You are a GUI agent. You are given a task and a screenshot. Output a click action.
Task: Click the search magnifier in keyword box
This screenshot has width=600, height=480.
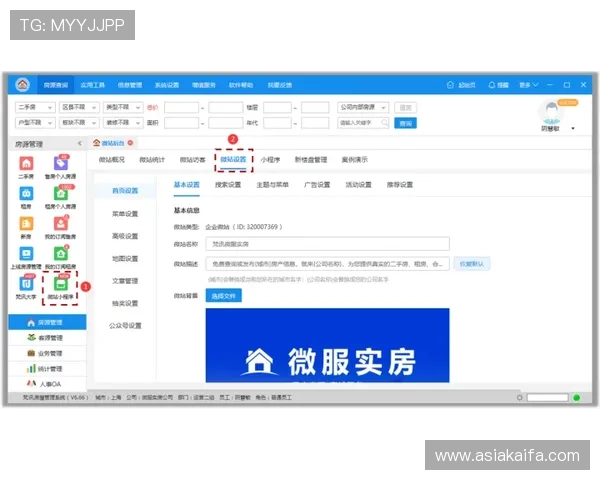[x=384, y=122]
